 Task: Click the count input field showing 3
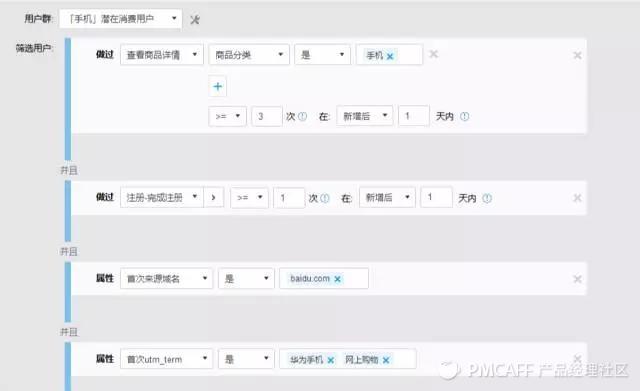click(267, 116)
